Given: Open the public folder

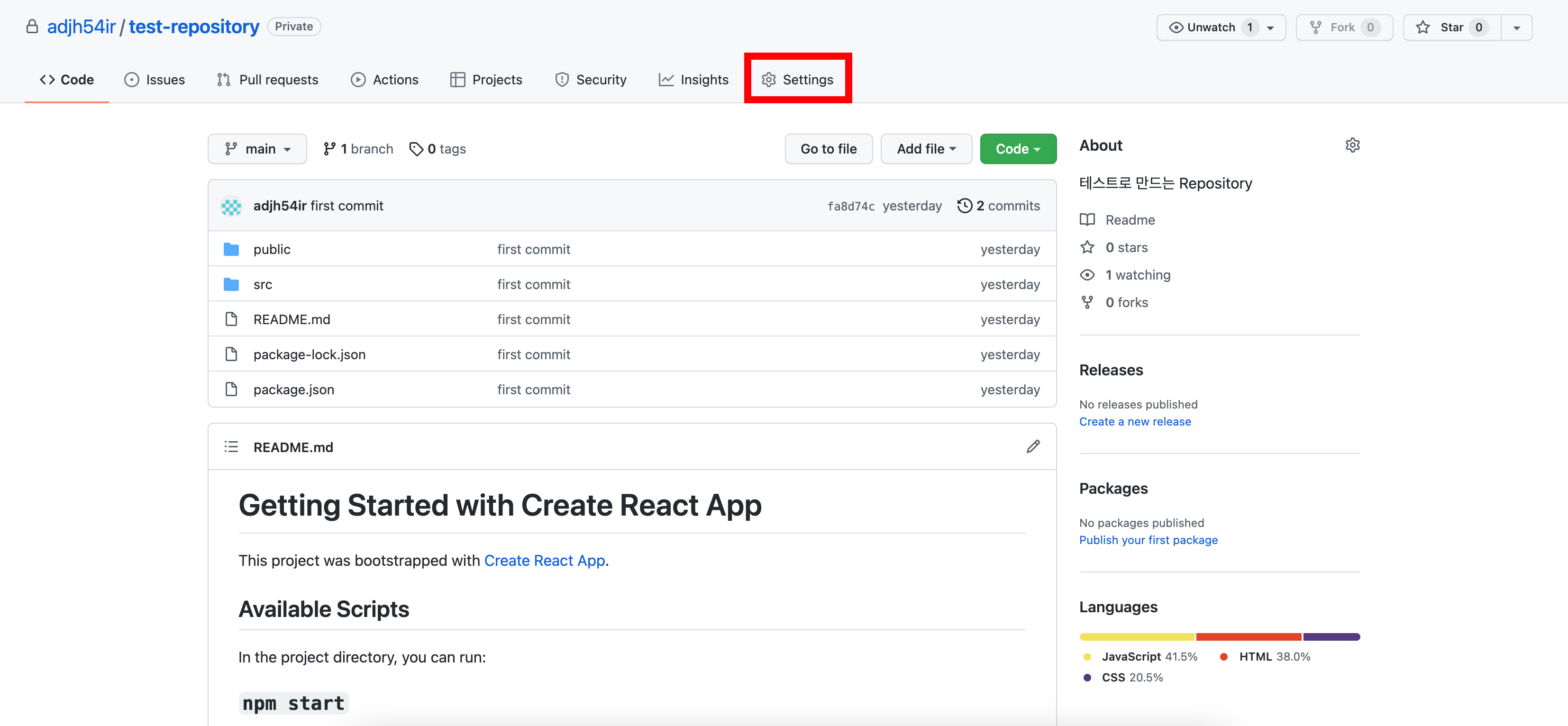Looking at the screenshot, I should tap(272, 249).
